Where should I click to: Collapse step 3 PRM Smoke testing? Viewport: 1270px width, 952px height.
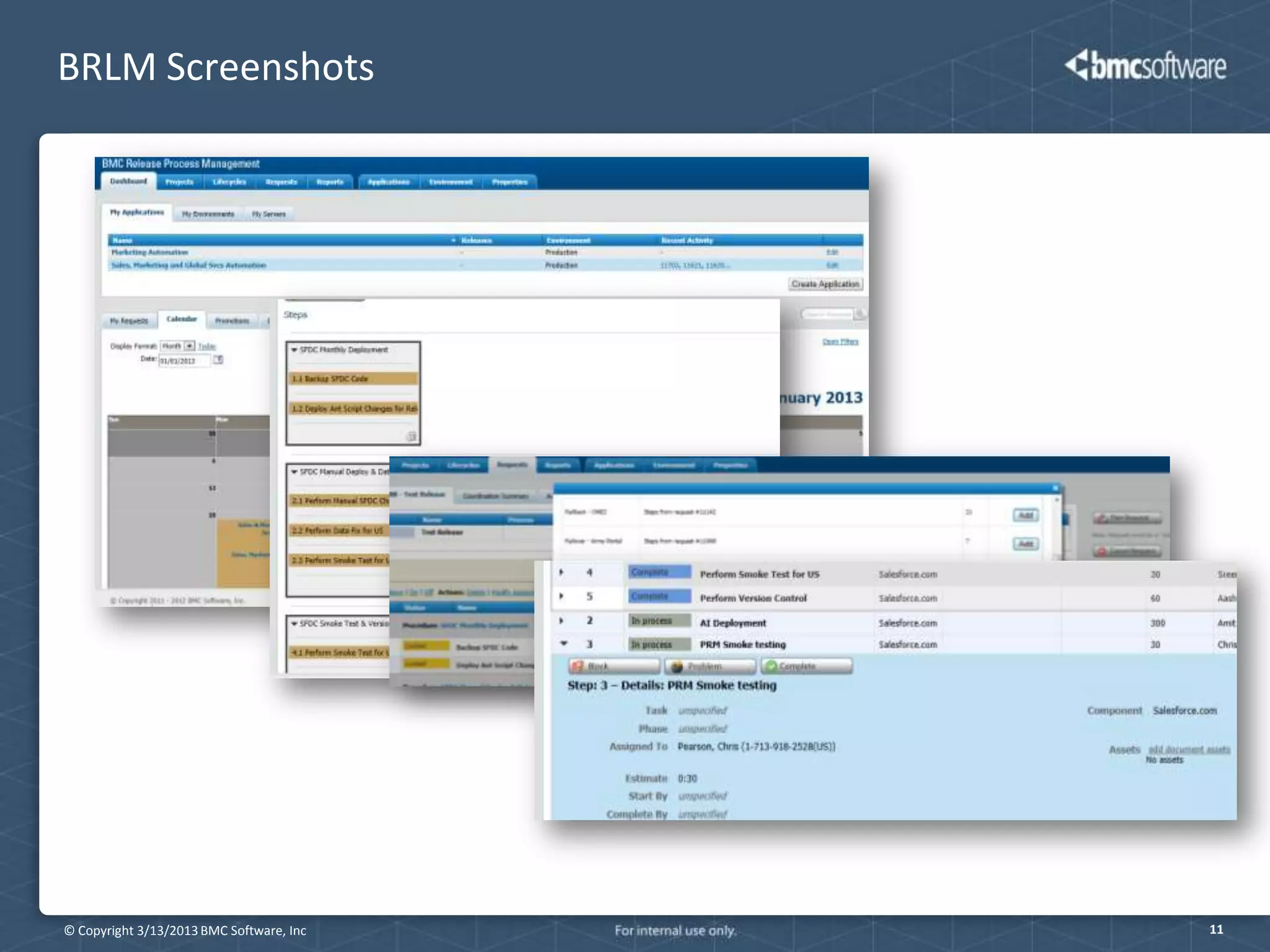563,643
